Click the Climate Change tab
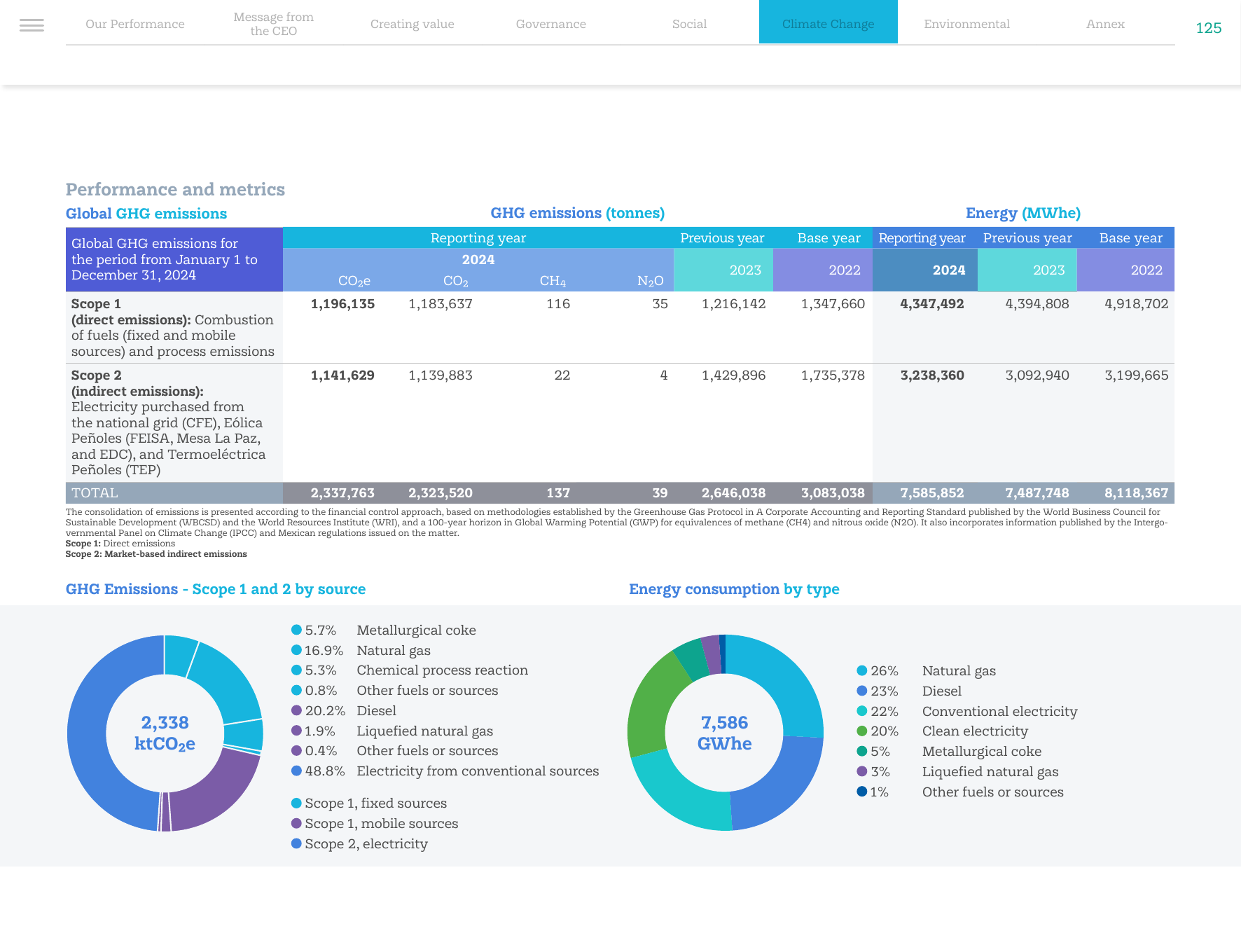The image size is (1241, 952). click(829, 22)
